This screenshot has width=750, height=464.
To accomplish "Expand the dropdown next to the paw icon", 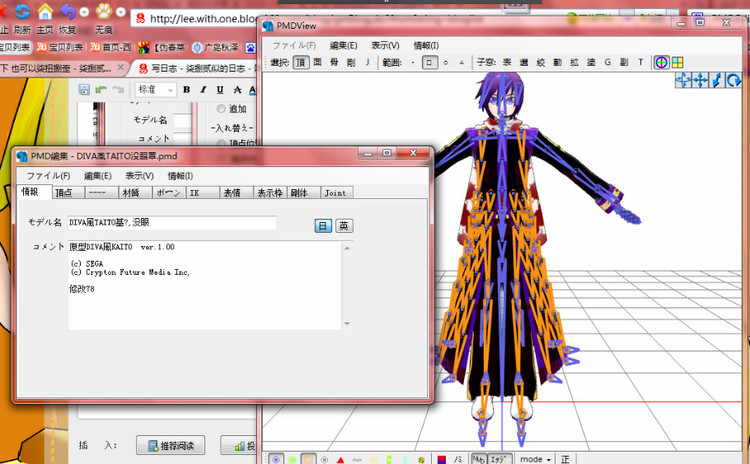I will coord(121,11).
